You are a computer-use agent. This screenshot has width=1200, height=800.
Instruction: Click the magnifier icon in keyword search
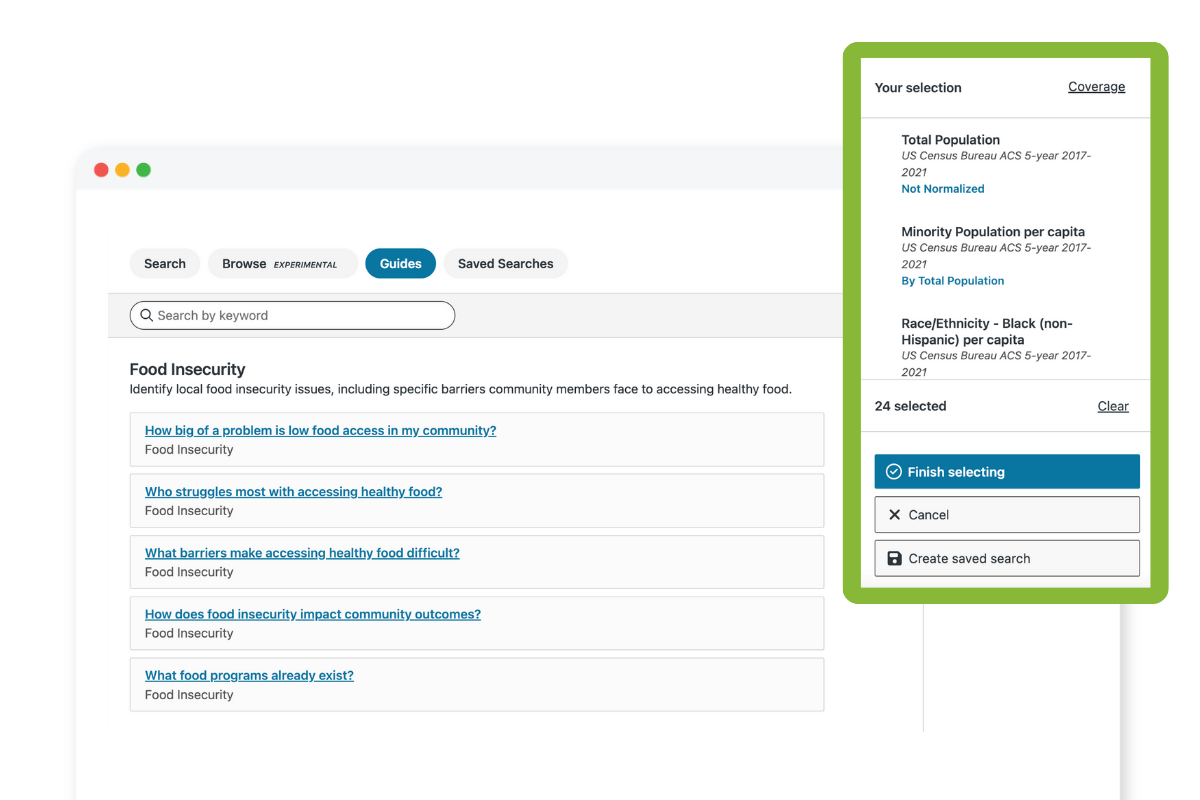click(147, 315)
